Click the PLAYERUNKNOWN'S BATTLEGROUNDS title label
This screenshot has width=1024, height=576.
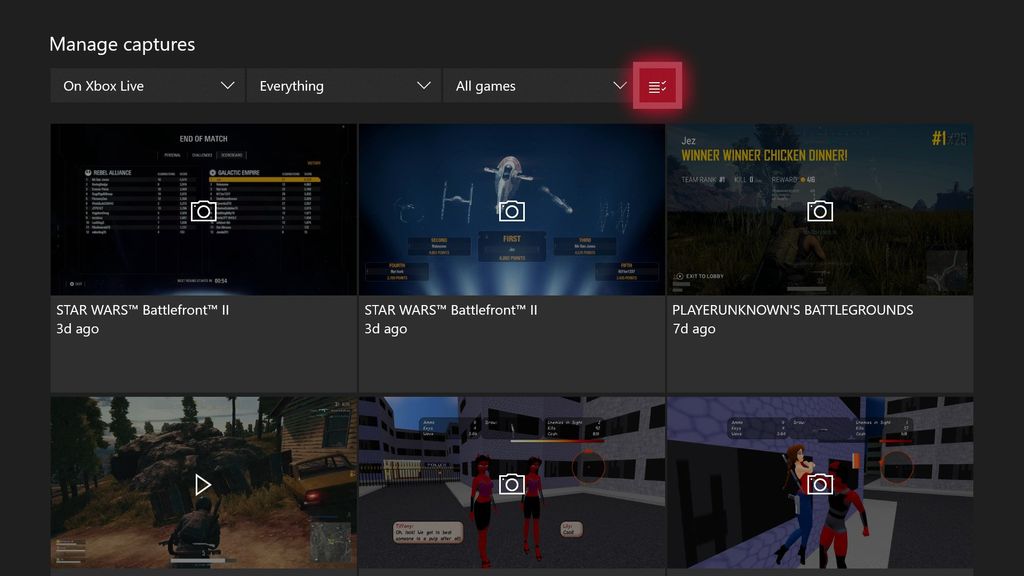click(793, 310)
